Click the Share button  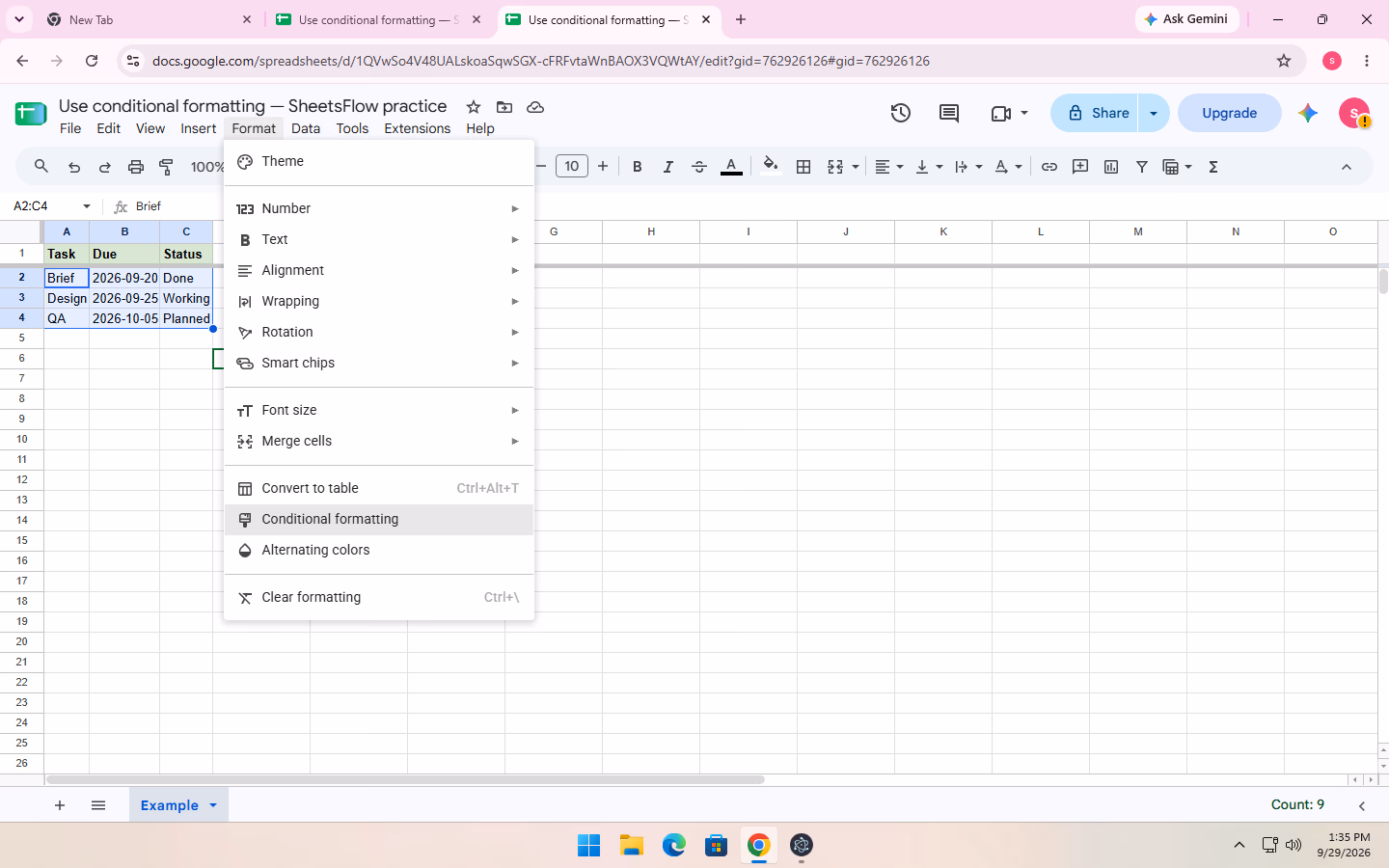(1095, 113)
